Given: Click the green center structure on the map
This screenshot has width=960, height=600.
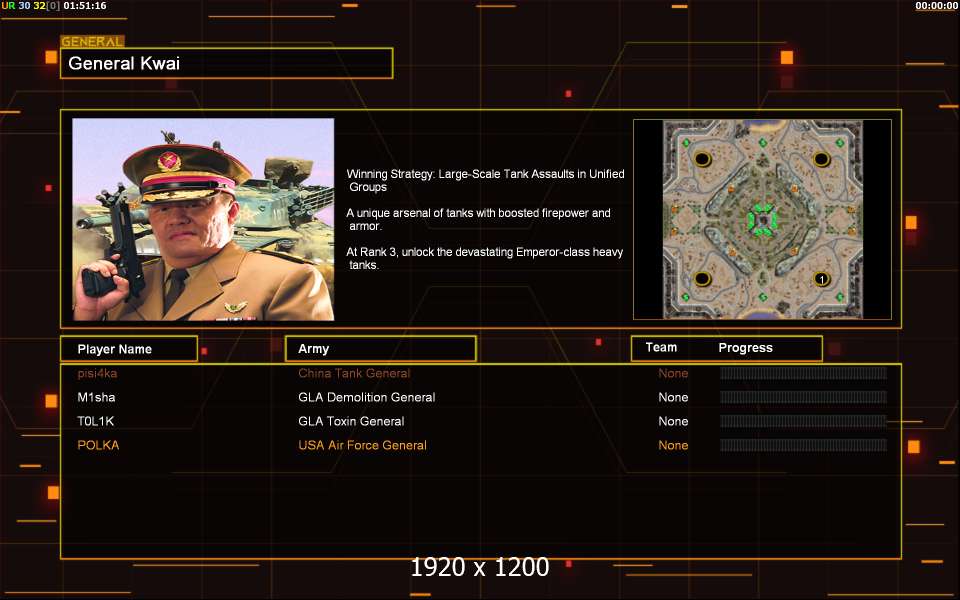Looking at the screenshot, I should [x=763, y=220].
